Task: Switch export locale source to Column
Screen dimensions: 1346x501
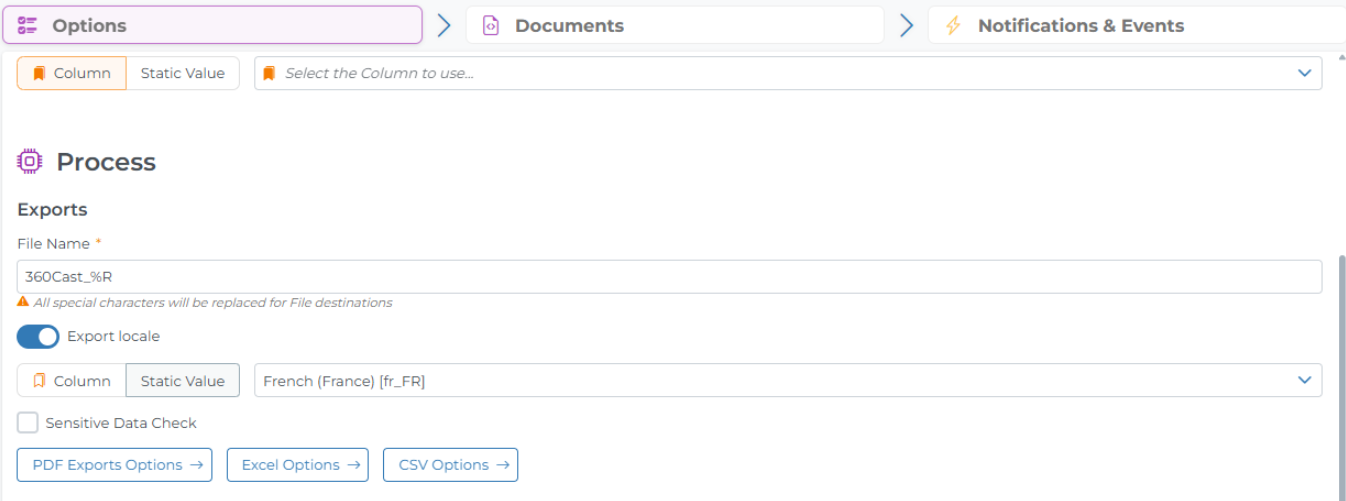Action: [71, 381]
